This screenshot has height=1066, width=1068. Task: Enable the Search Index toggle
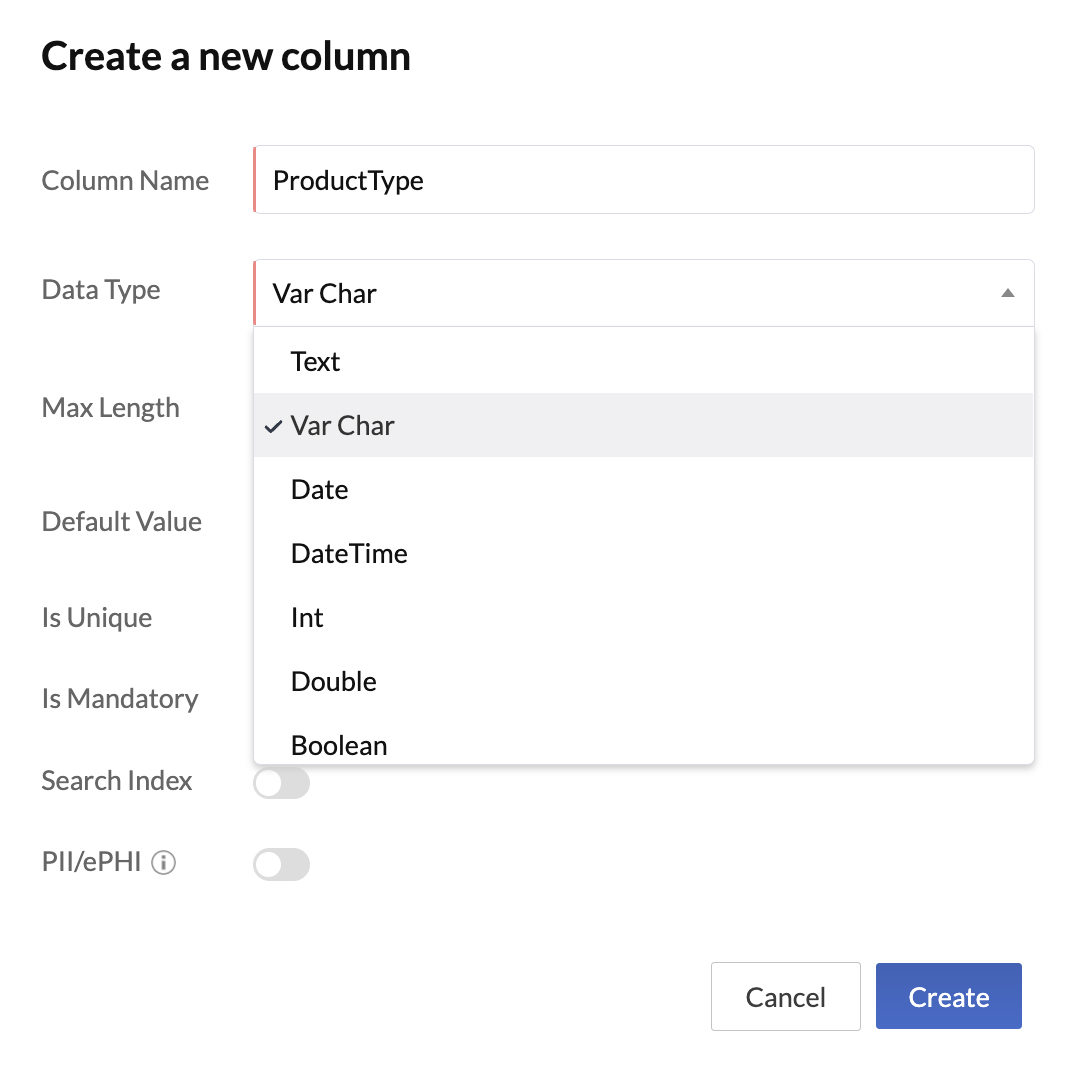pos(281,783)
